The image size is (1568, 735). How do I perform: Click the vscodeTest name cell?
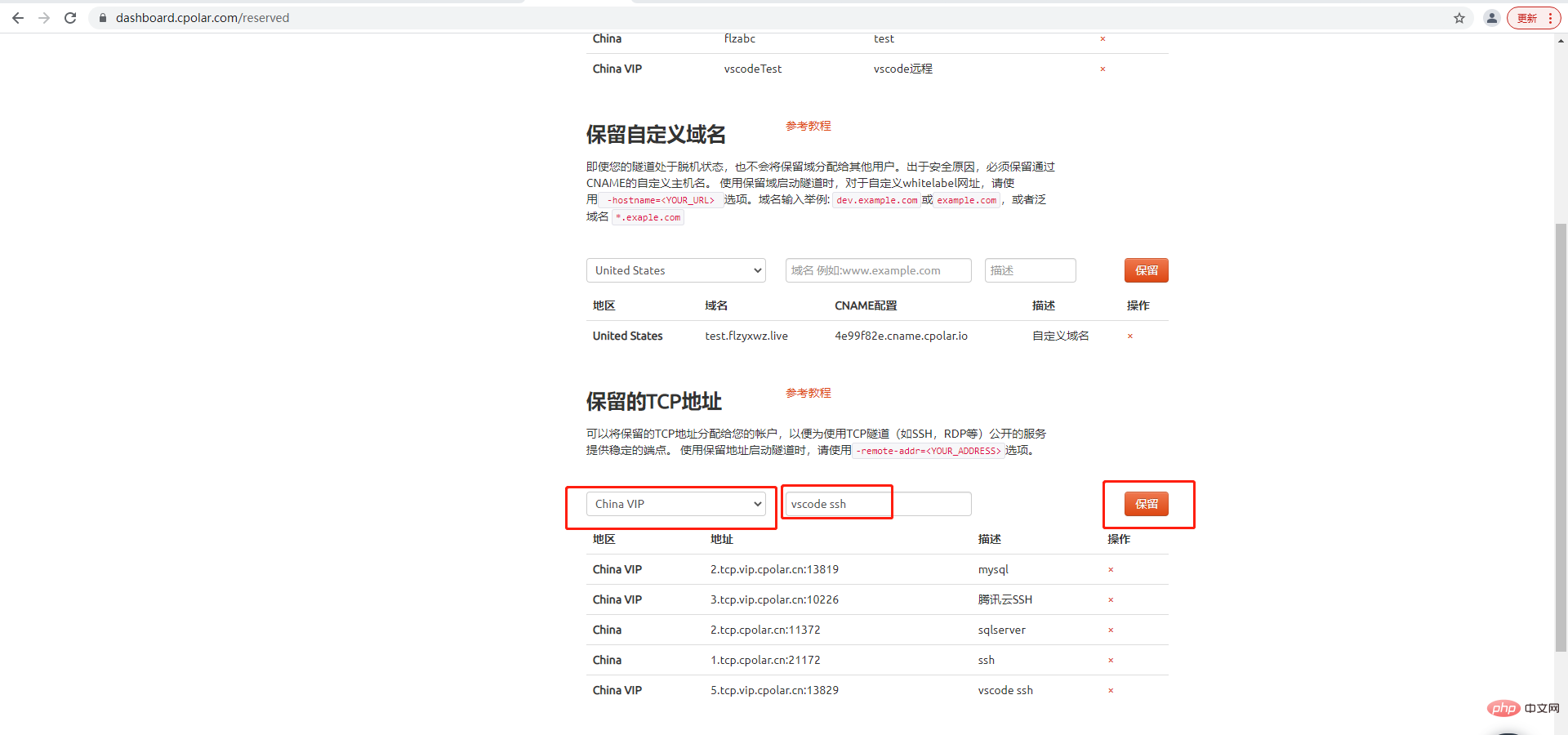(753, 69)
